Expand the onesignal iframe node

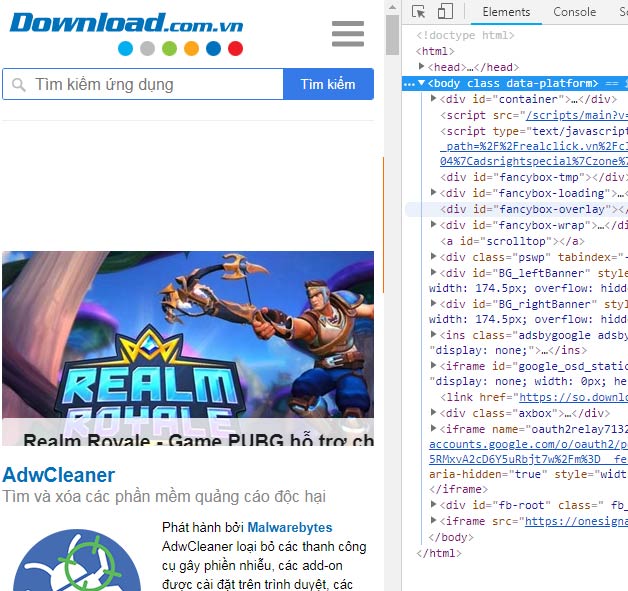click(x=433, y=520)
